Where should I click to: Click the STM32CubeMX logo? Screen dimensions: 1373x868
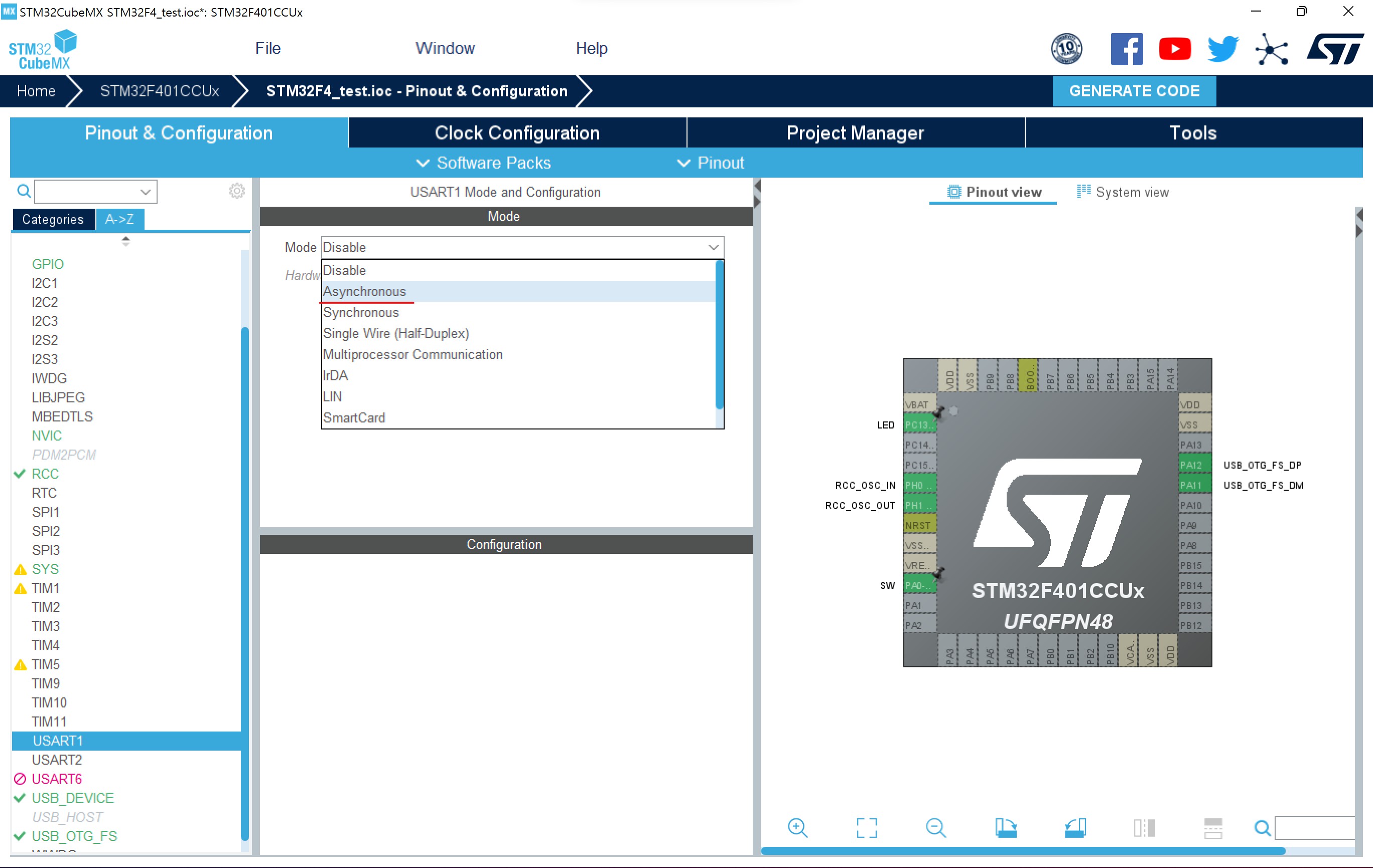(x=43, y=50)
